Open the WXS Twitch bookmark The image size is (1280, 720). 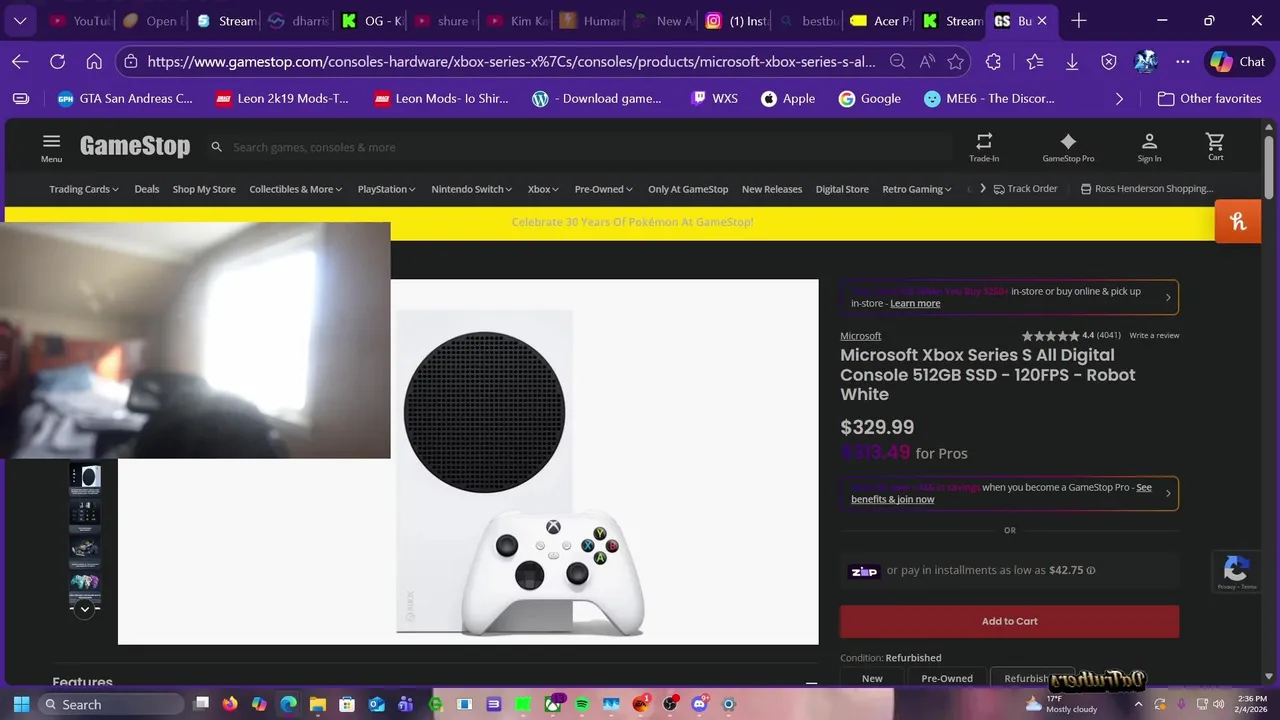pyautogui.click(x=715, y=99)
